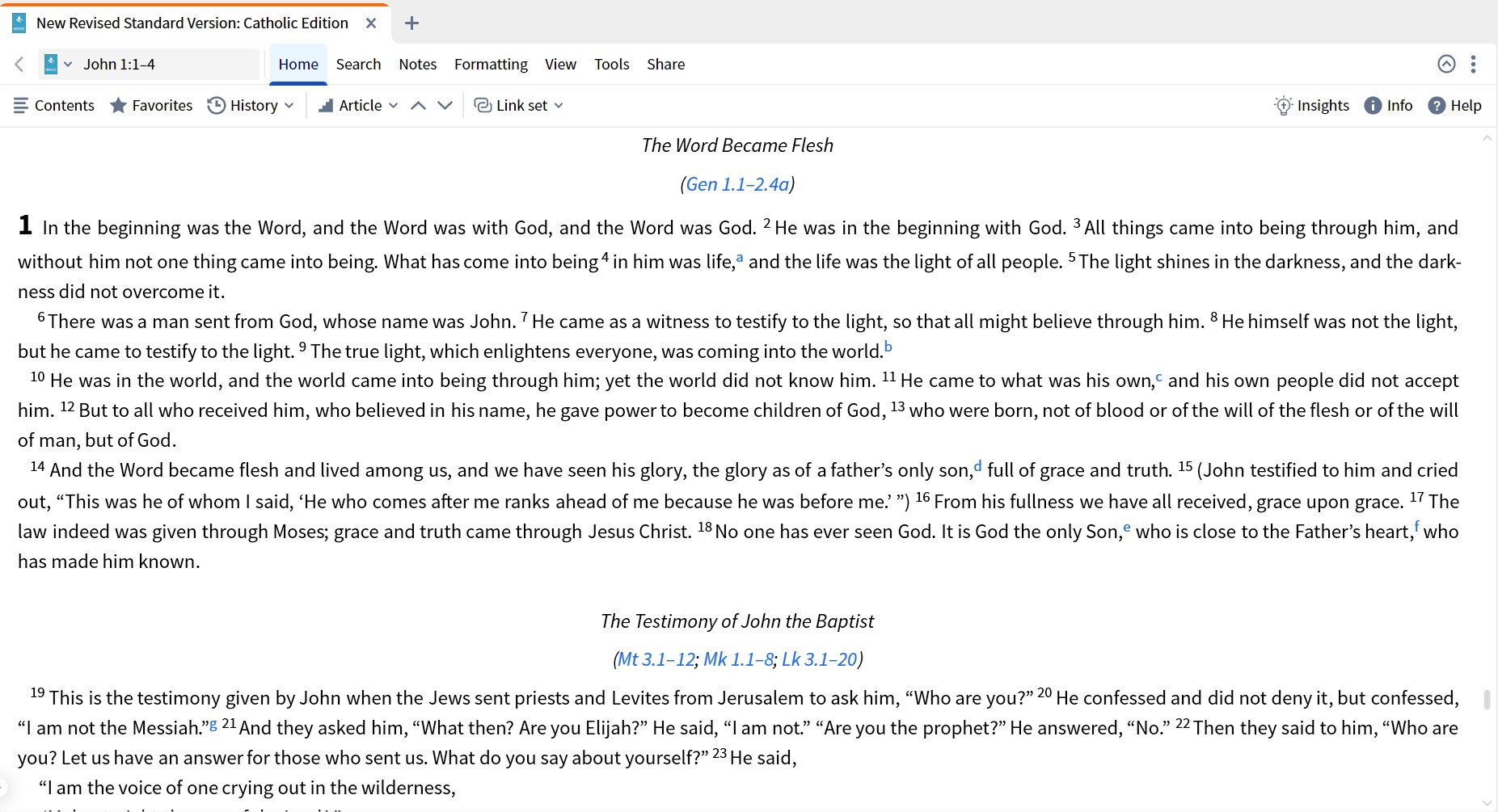Follow the Mt 3.1–12 cross-reference link
This screenshot has height=812, width=1498.
(656, 659)
